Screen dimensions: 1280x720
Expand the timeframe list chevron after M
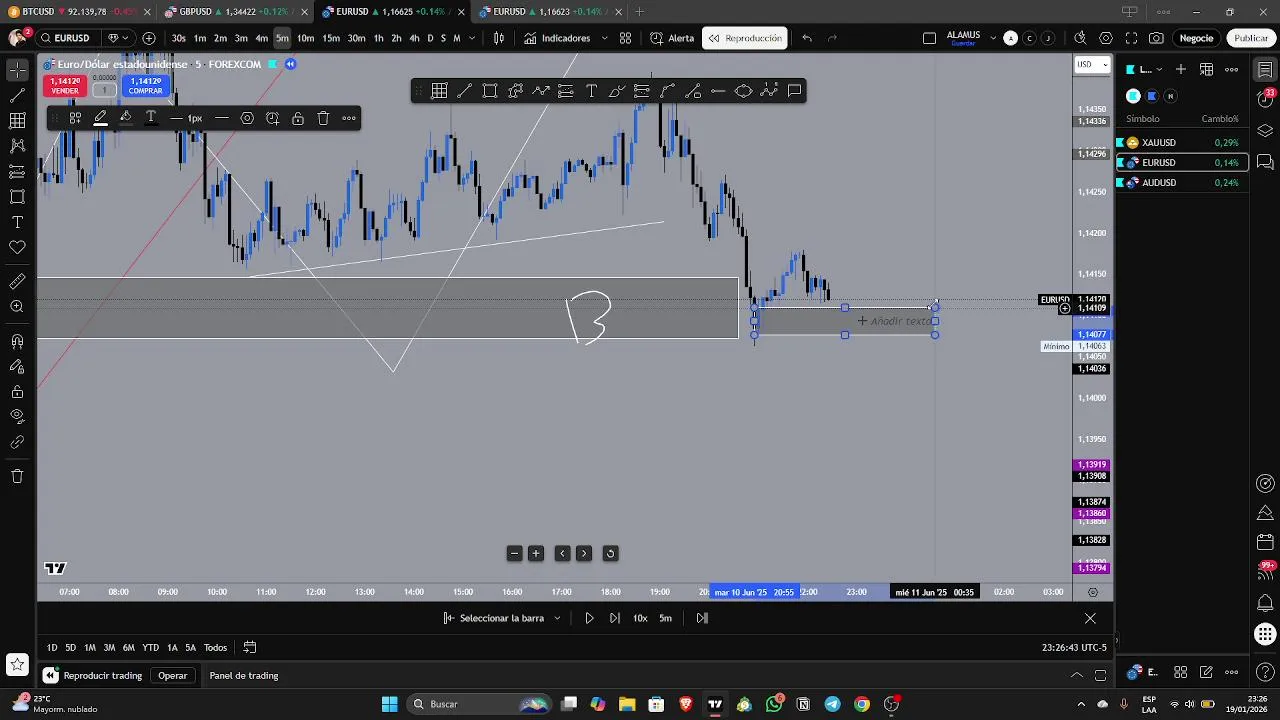click(x=472, y=38)
